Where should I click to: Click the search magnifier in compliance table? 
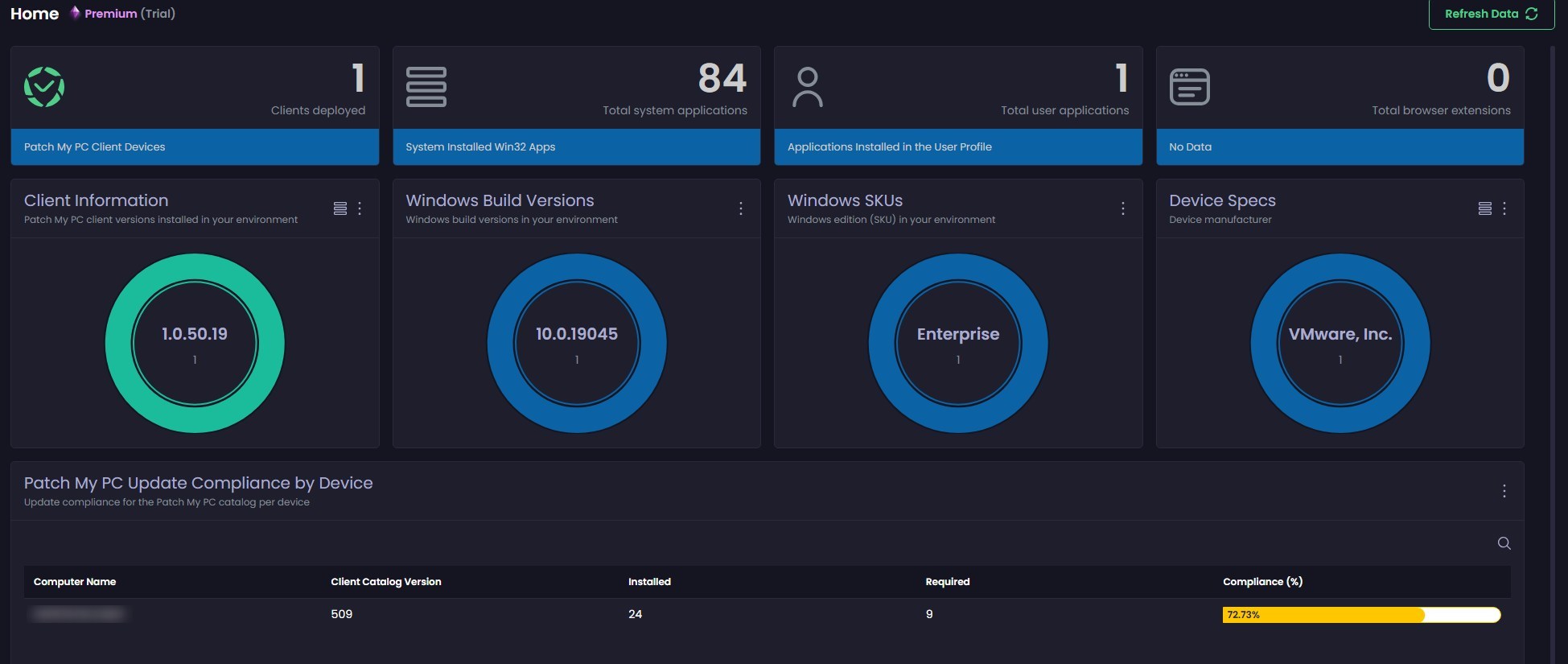click(1504, 543)
